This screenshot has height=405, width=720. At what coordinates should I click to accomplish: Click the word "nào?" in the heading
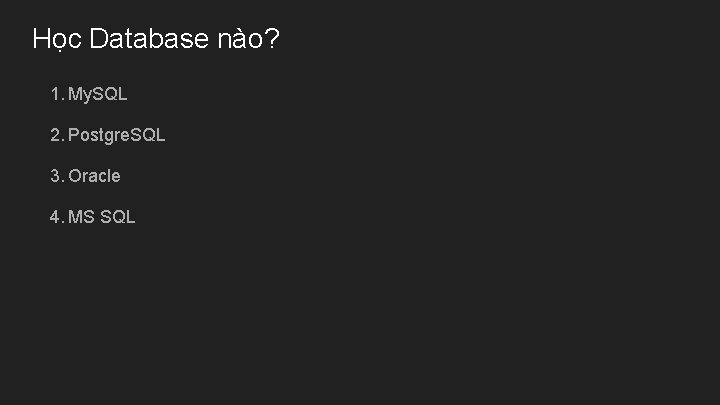click(x=248, y=38)
